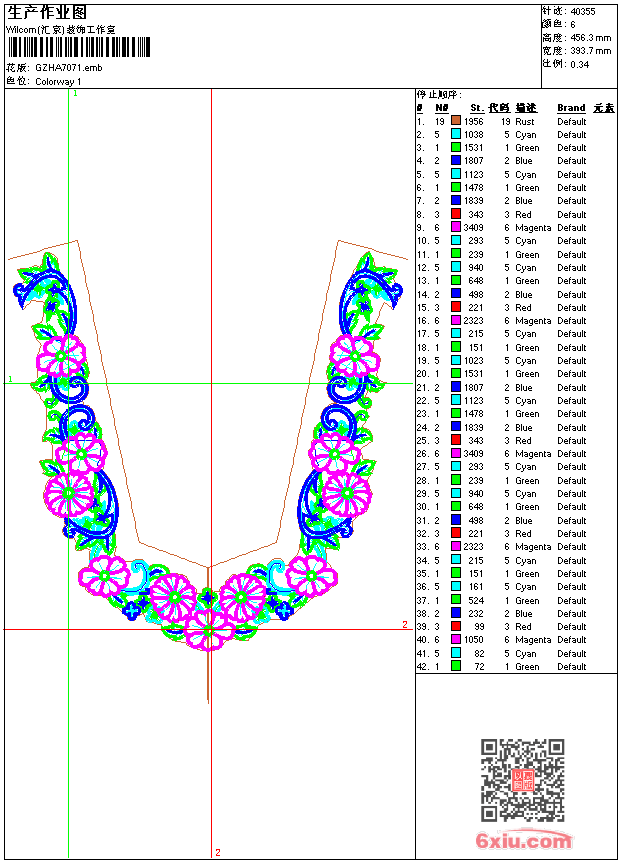Click the GZHA7071.emb file name
Viewport: 620px width, 860px height.
tap(68, 68)
